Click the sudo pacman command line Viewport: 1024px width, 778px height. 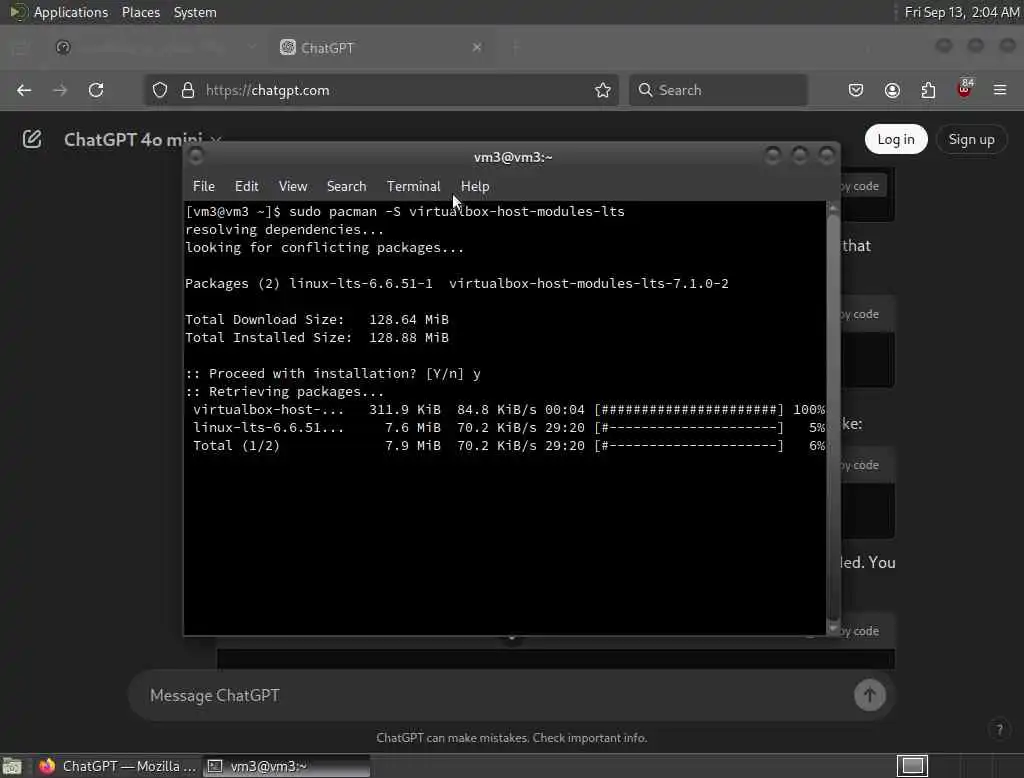coord(405,212)
